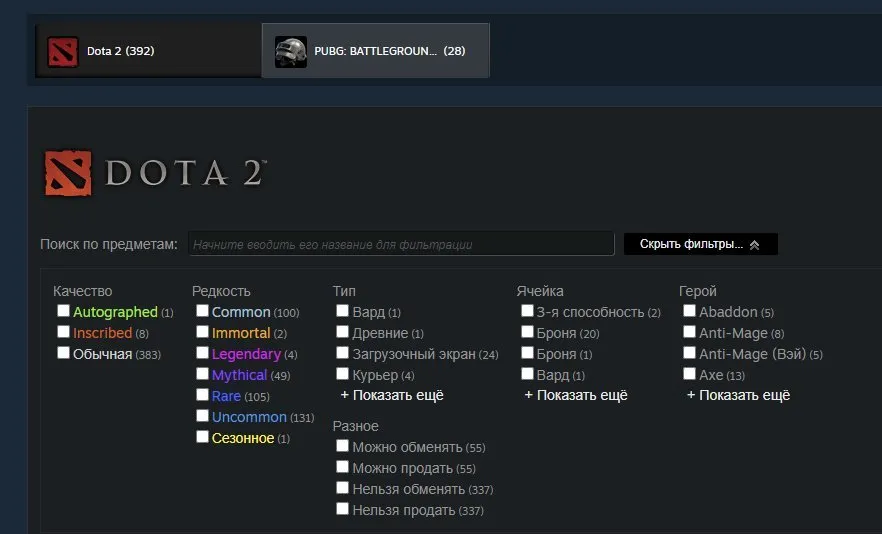Viewport: 882px width, 534px height.
Task: Tick the Броня (1) slot checkbox
Action: pyautogui.click(x=527, y=352)
